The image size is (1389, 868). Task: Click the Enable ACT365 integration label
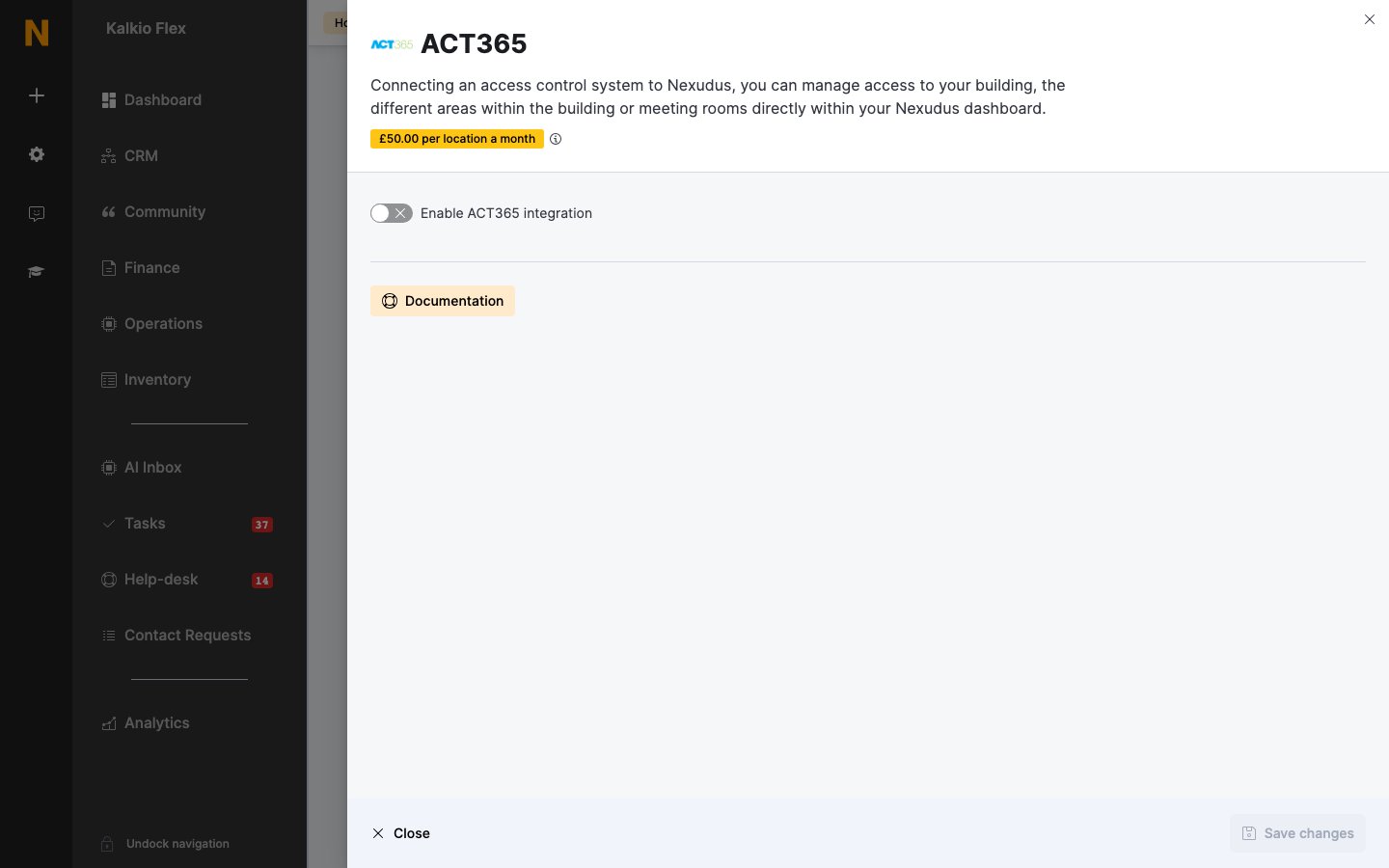(x=506, y=213)
